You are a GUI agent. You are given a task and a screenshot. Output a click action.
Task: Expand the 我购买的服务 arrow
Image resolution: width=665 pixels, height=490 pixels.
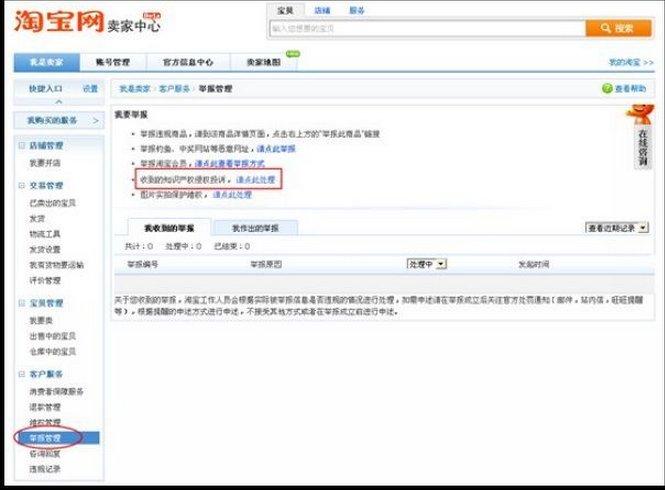[x=96, y=121]
